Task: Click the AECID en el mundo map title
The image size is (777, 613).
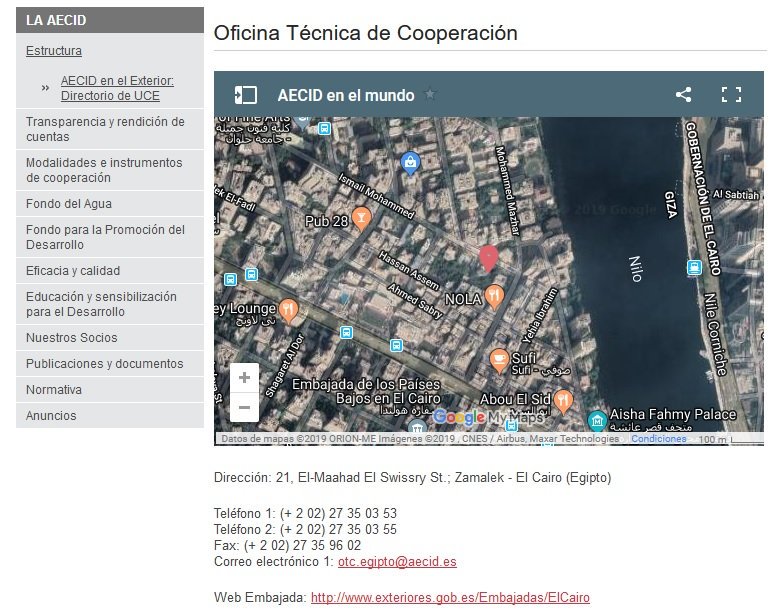Action: pyautogui.click(x=346, y=95)
